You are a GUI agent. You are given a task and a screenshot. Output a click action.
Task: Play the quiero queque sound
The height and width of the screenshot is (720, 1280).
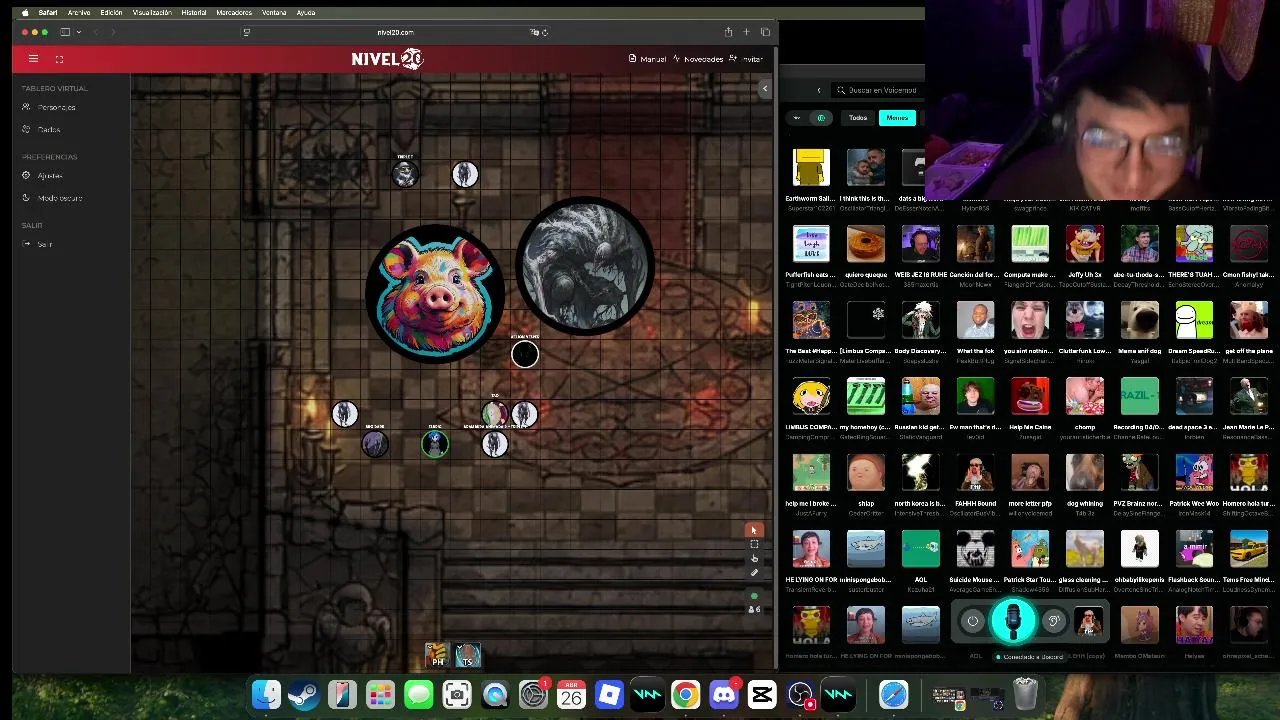point(866,244)
